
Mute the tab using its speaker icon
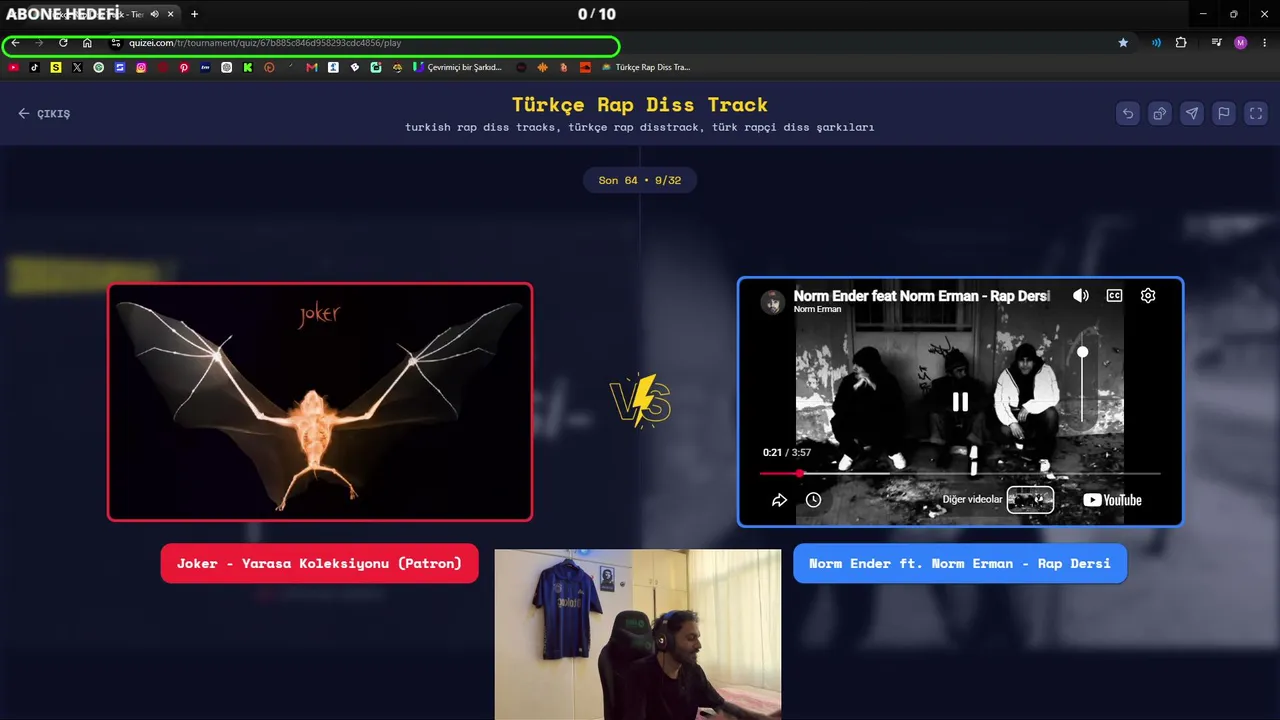click(x=154, y=14)
